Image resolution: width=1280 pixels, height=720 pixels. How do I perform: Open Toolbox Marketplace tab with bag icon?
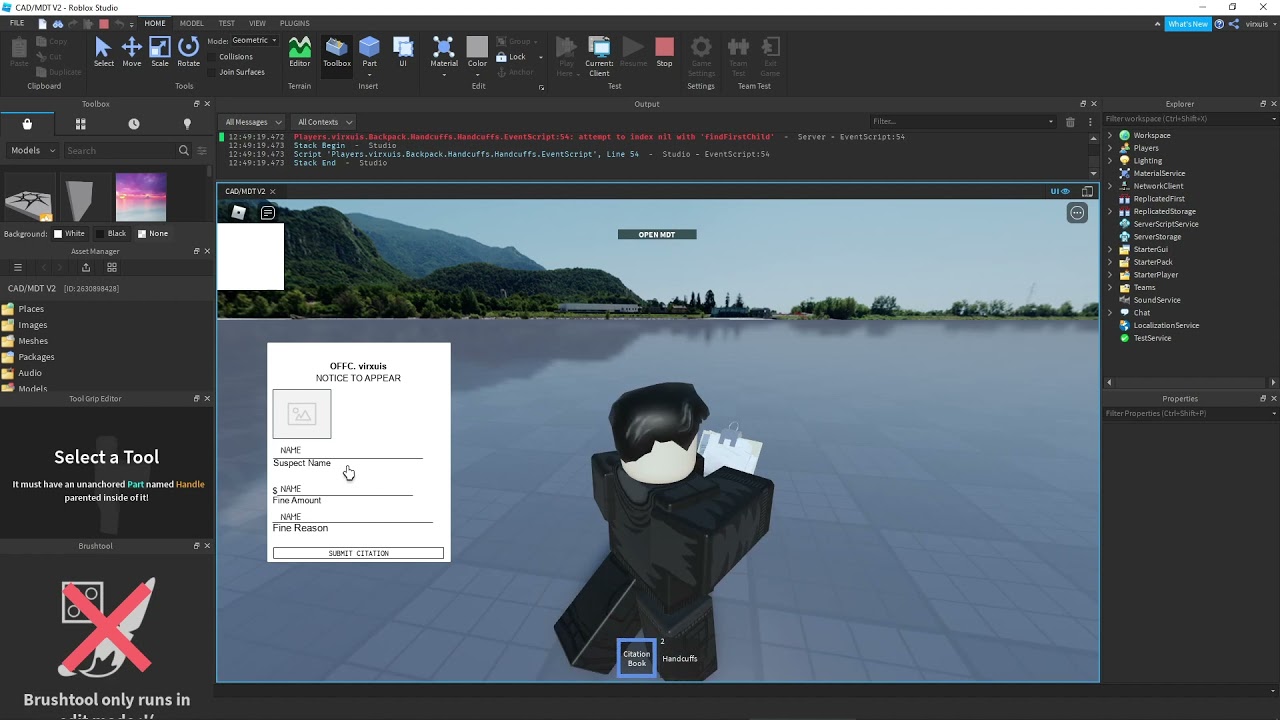(x=27, y=124)
